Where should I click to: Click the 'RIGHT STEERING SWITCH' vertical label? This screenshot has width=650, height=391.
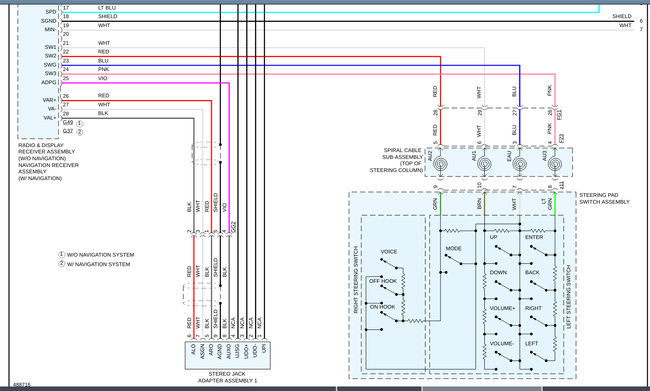tap(356, 280)
